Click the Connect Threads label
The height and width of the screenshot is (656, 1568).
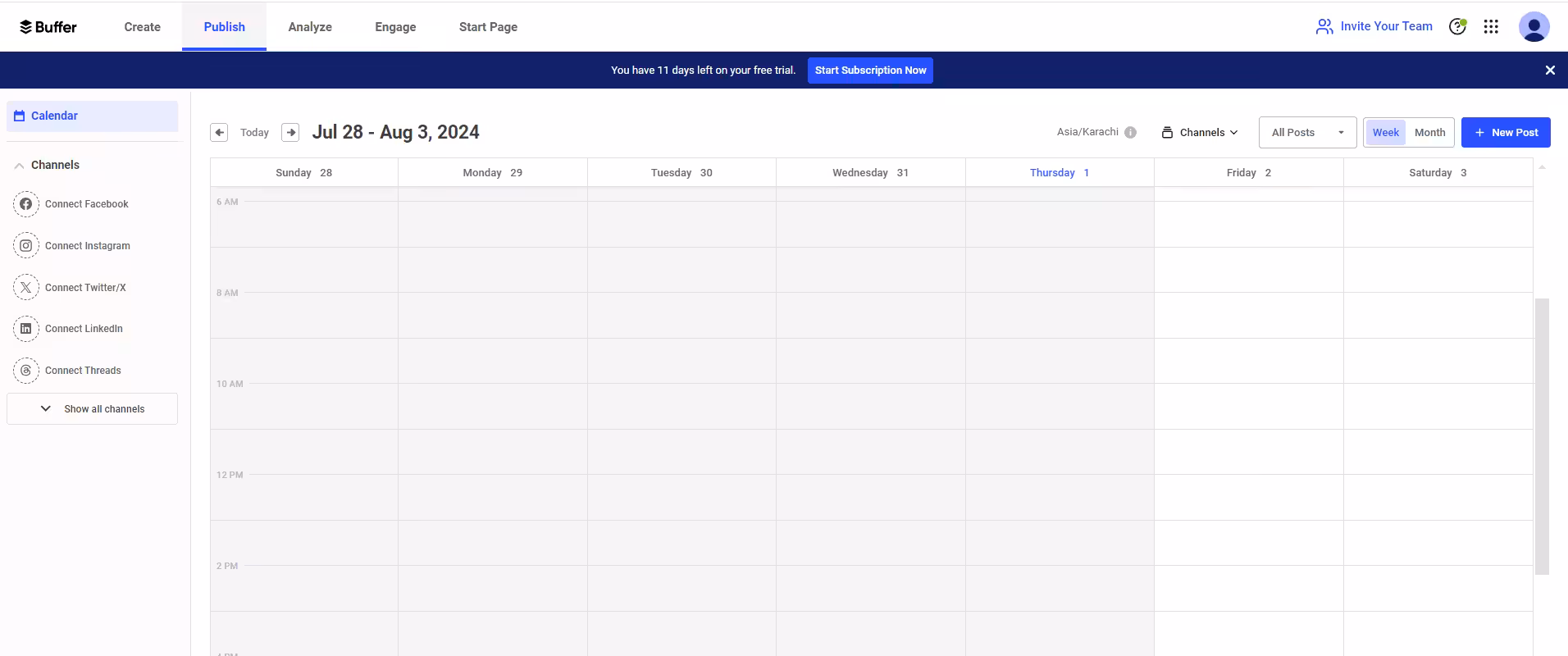click(83, 371)
